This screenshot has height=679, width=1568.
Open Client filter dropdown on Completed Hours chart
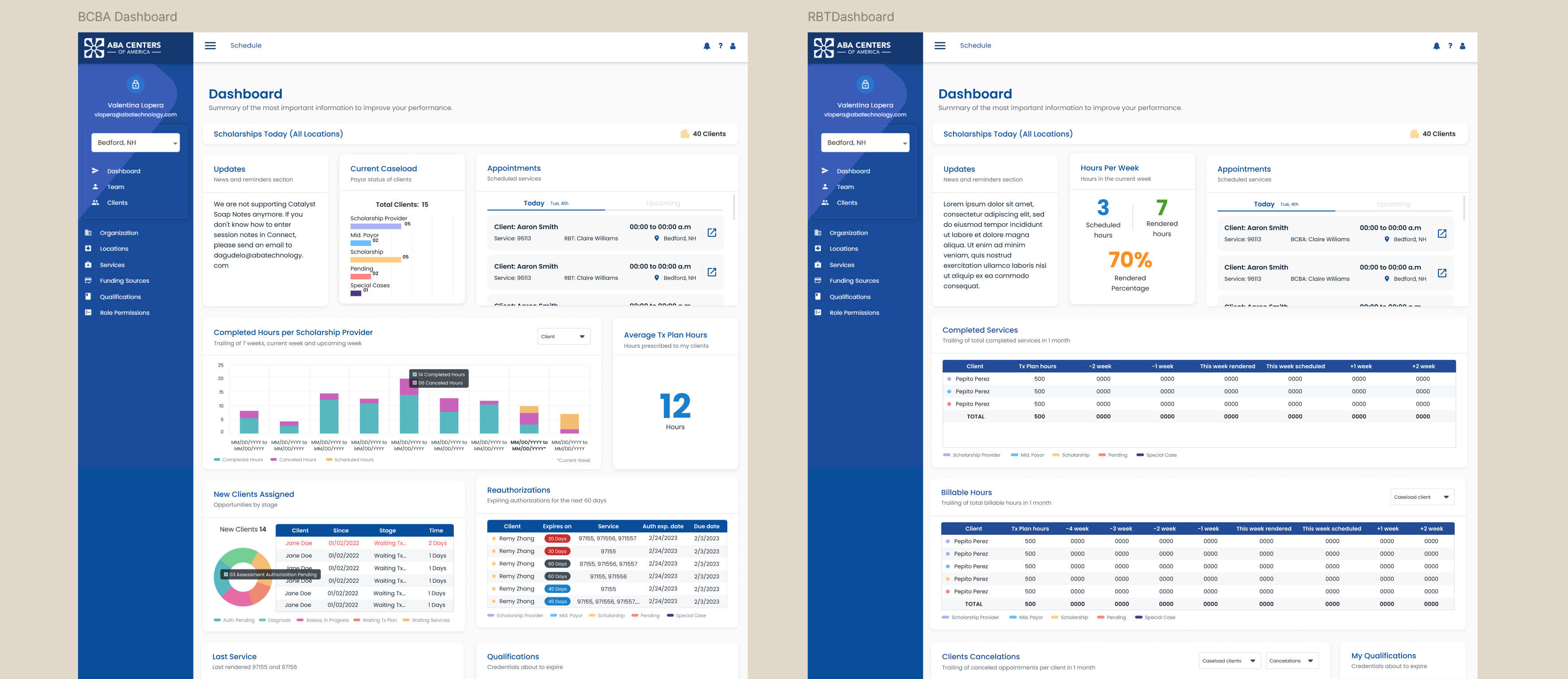[x=563, y=336]
